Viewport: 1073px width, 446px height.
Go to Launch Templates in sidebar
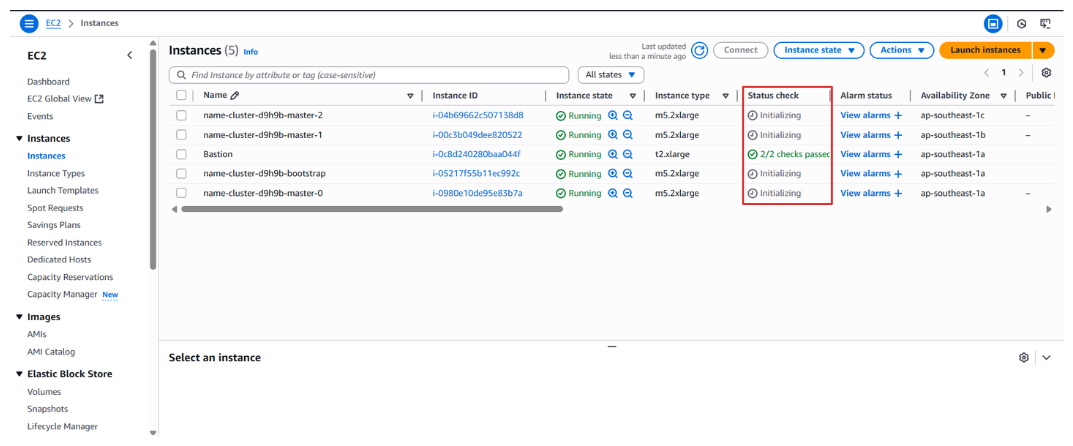click(x=63, y=190)
